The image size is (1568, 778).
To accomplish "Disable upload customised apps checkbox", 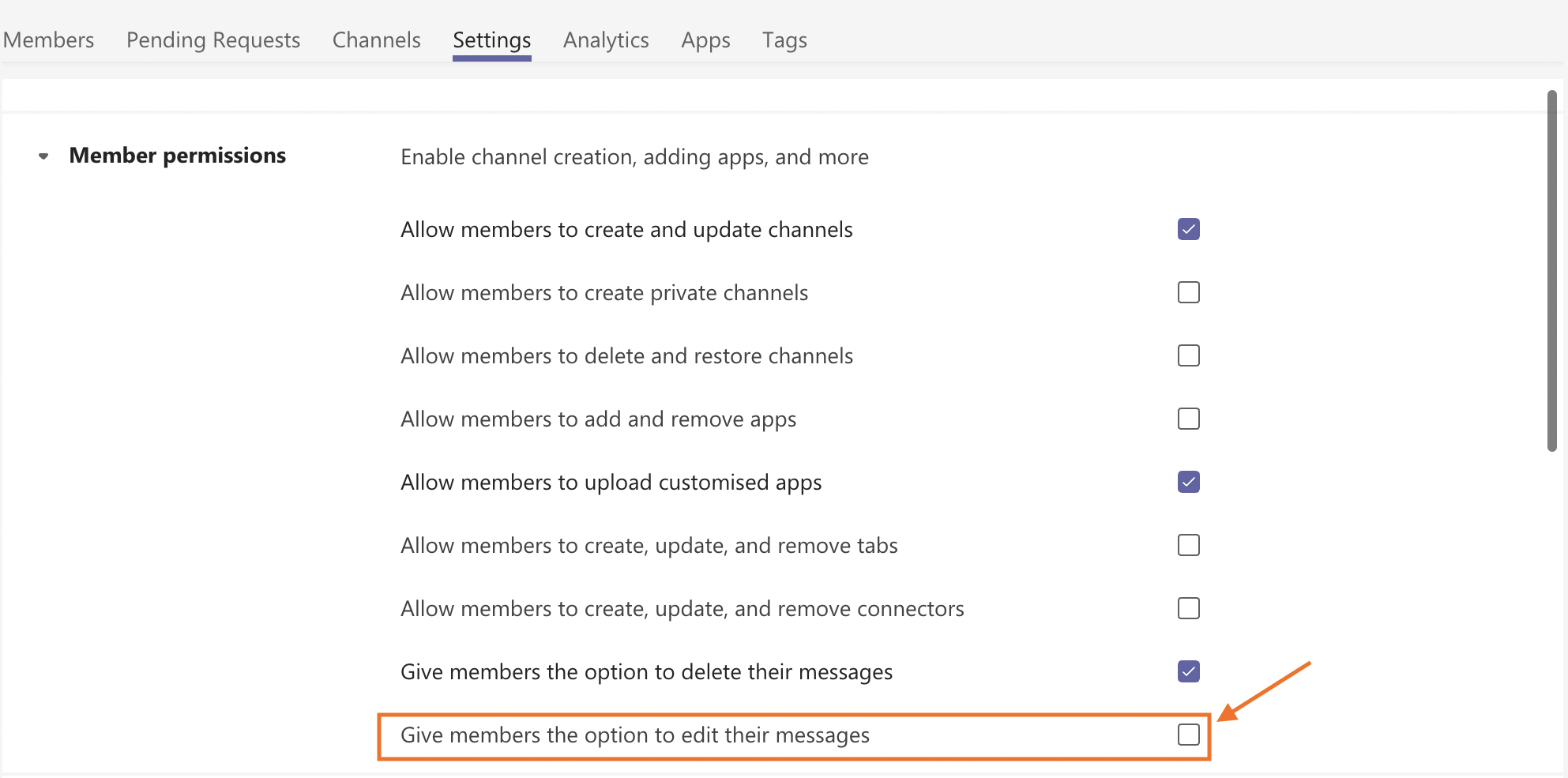I will pyautogui.click(x=1188, y=482).
